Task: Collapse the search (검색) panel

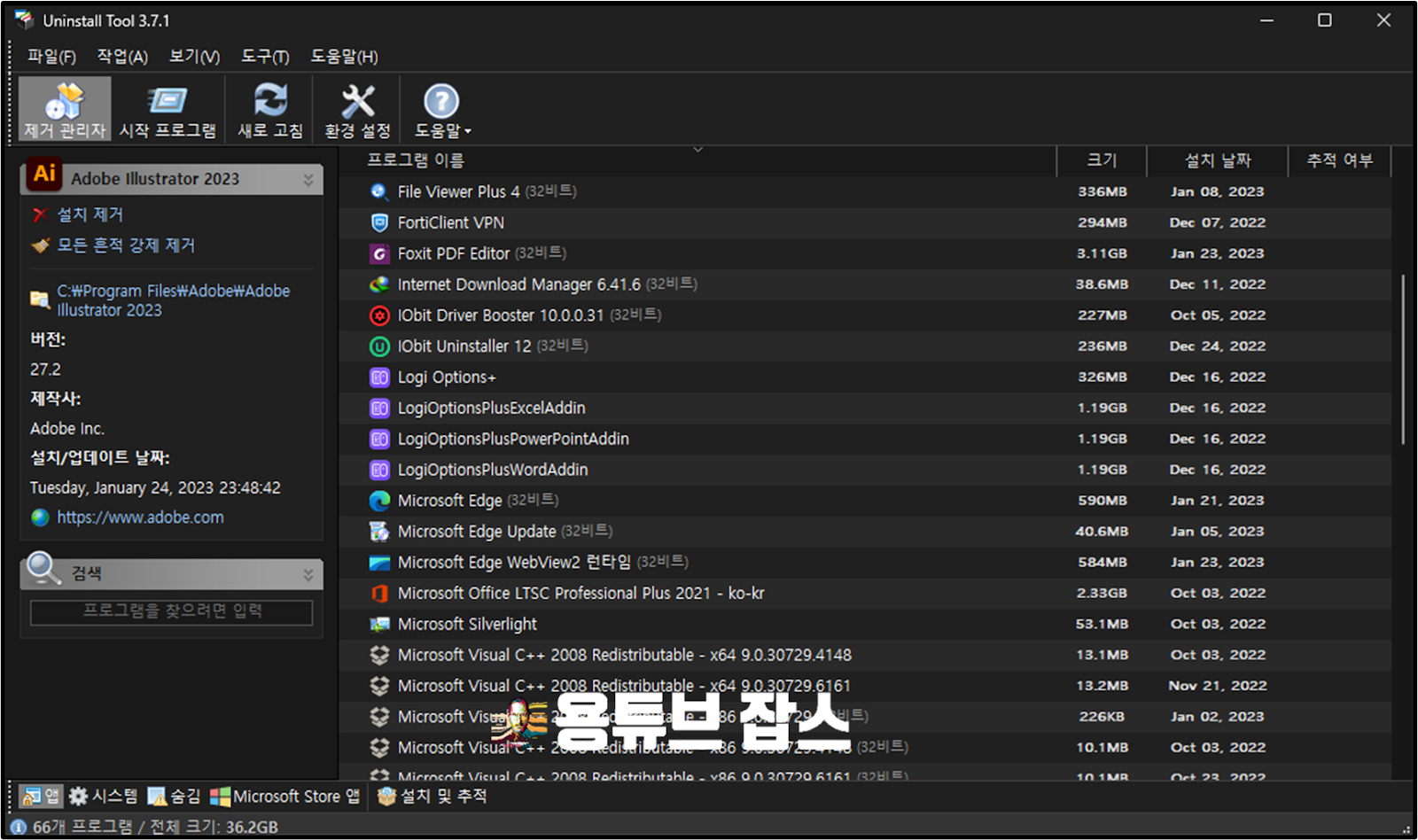Action: tap(308, 574)
